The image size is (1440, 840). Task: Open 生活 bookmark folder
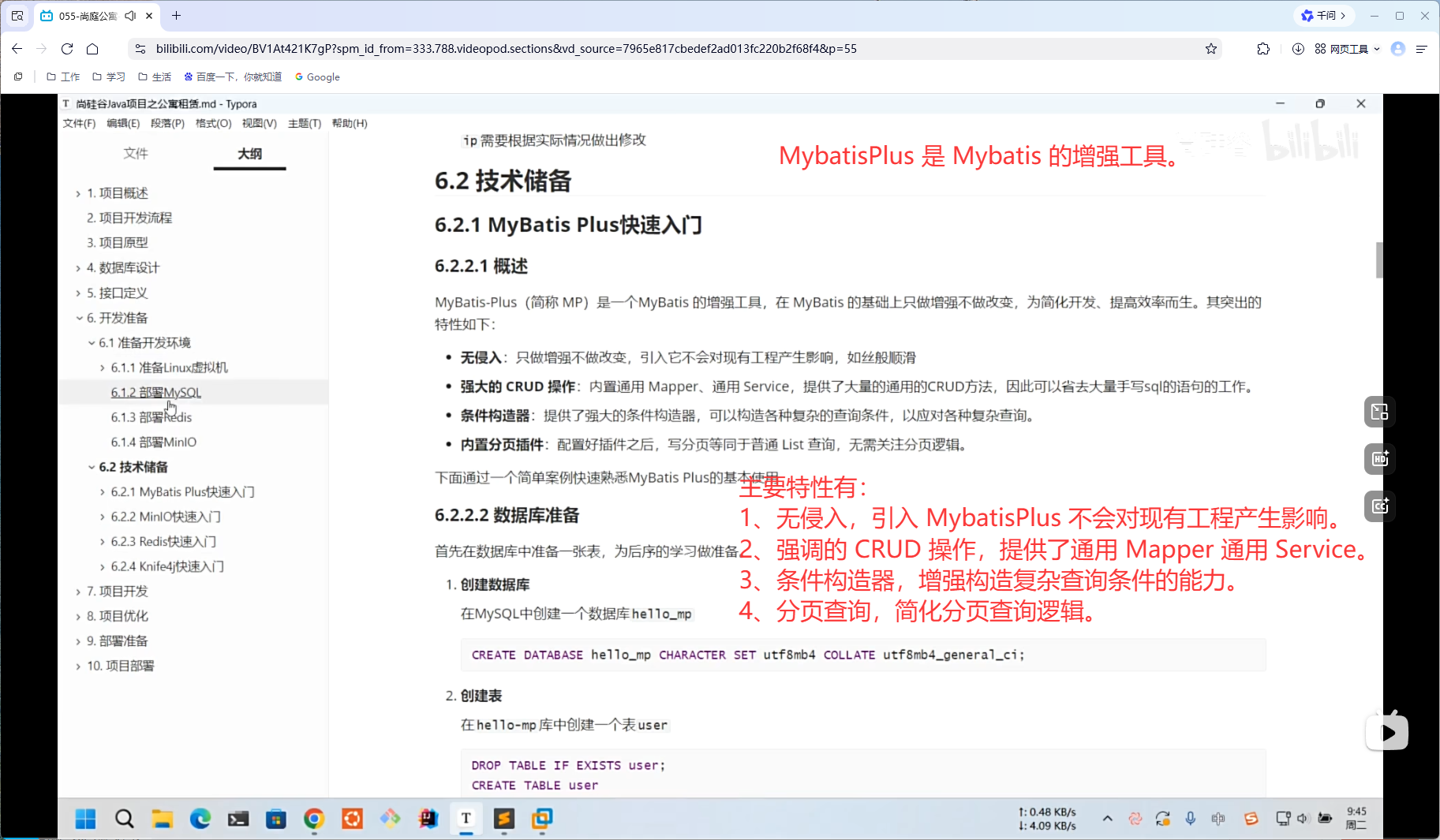point(155,77)
